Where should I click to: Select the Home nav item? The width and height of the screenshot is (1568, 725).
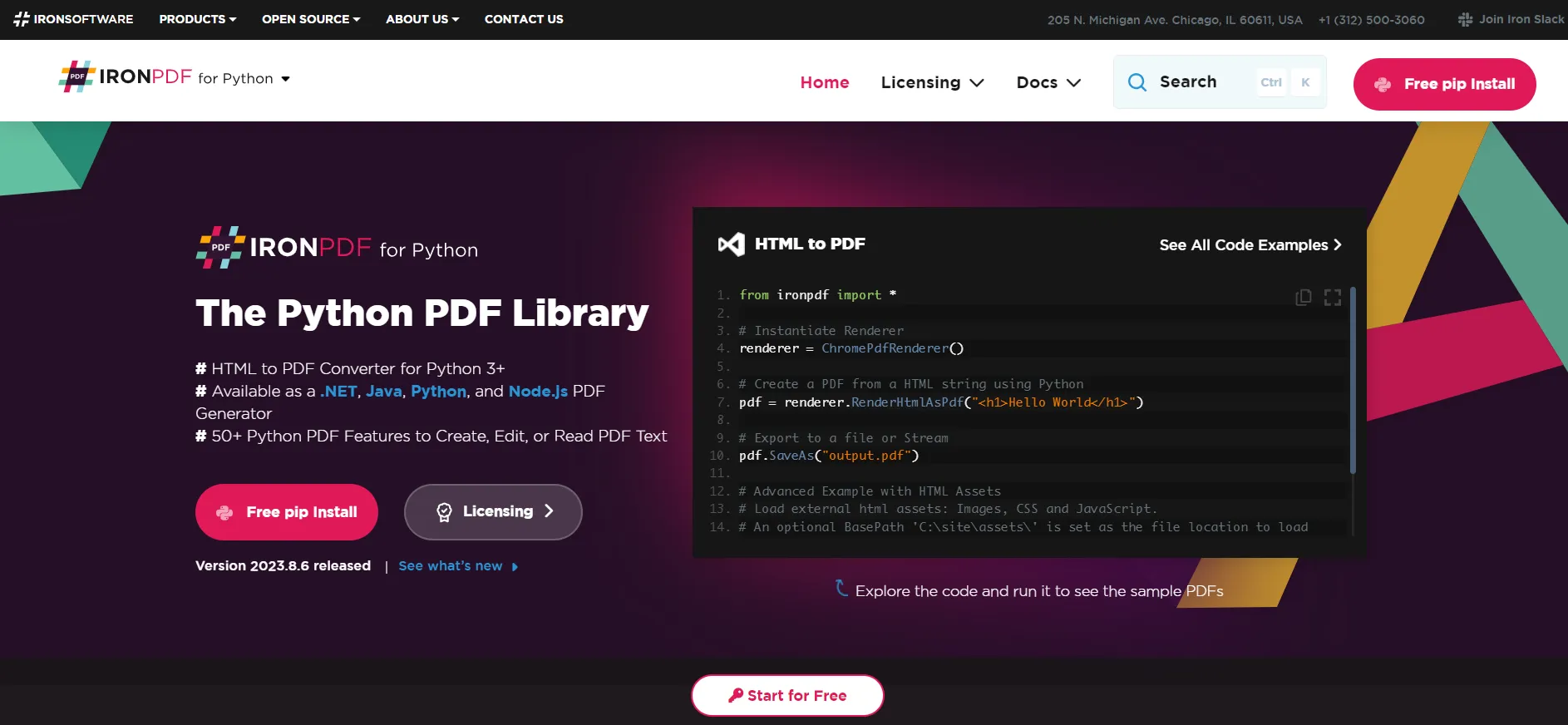coord(825,82)
